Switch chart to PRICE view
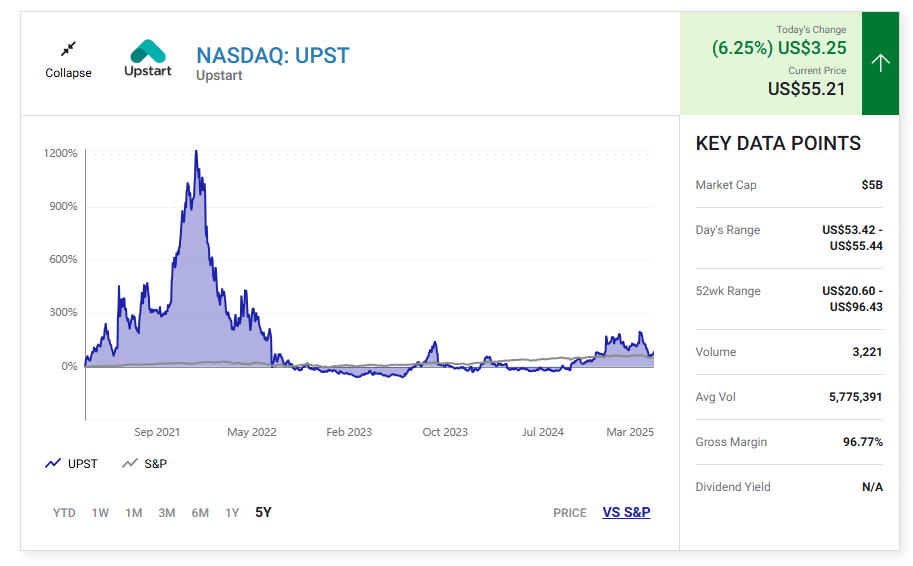913x566 pixels. coord(569,513)
